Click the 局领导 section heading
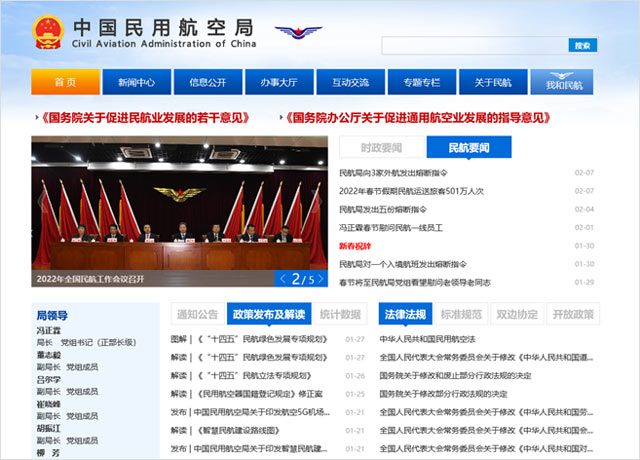640x460 pixels. pyautogui.click(x=52, y=316)
